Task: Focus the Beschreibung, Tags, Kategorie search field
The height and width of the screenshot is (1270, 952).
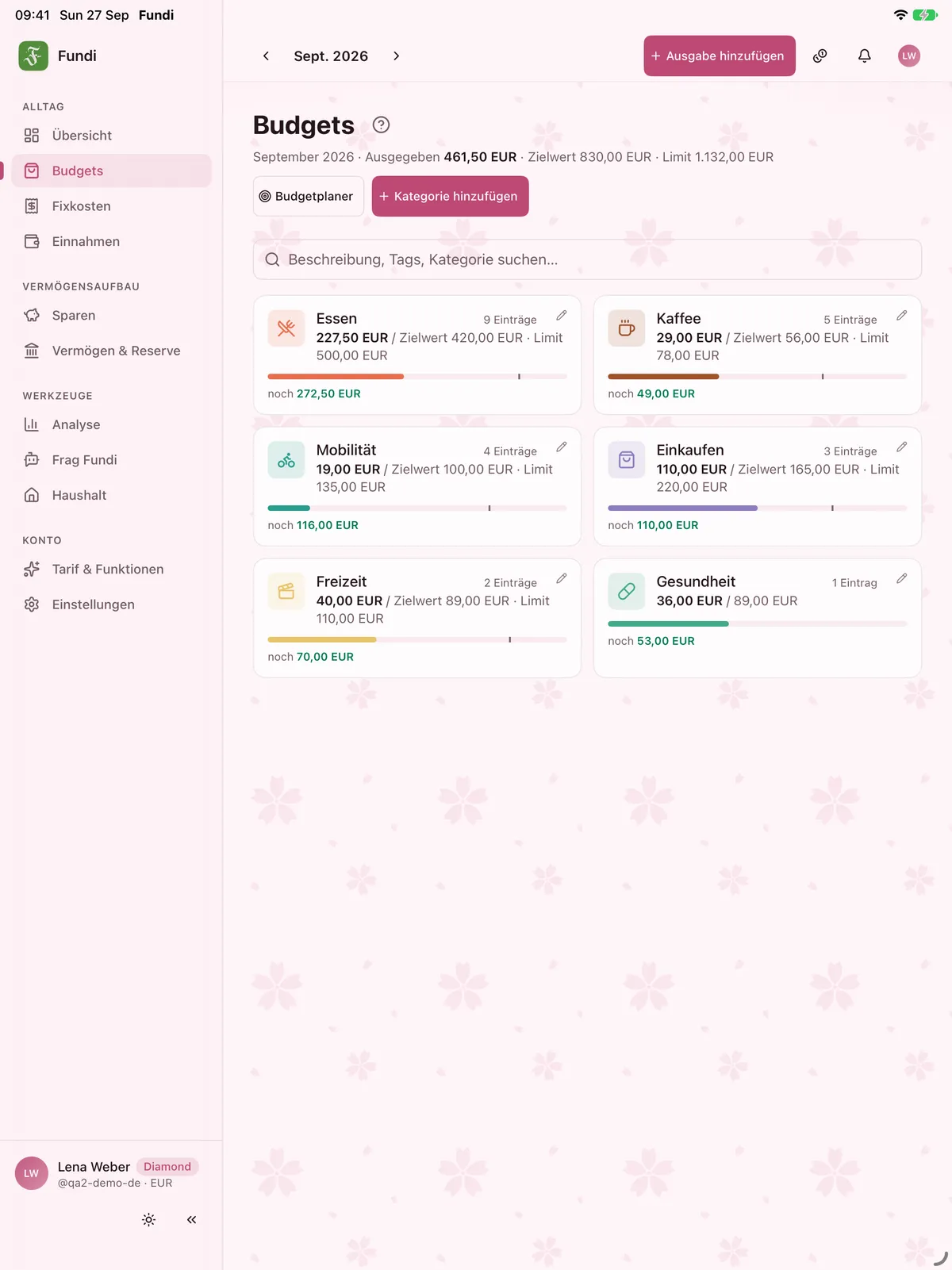Action: click(x=587, y=259)
